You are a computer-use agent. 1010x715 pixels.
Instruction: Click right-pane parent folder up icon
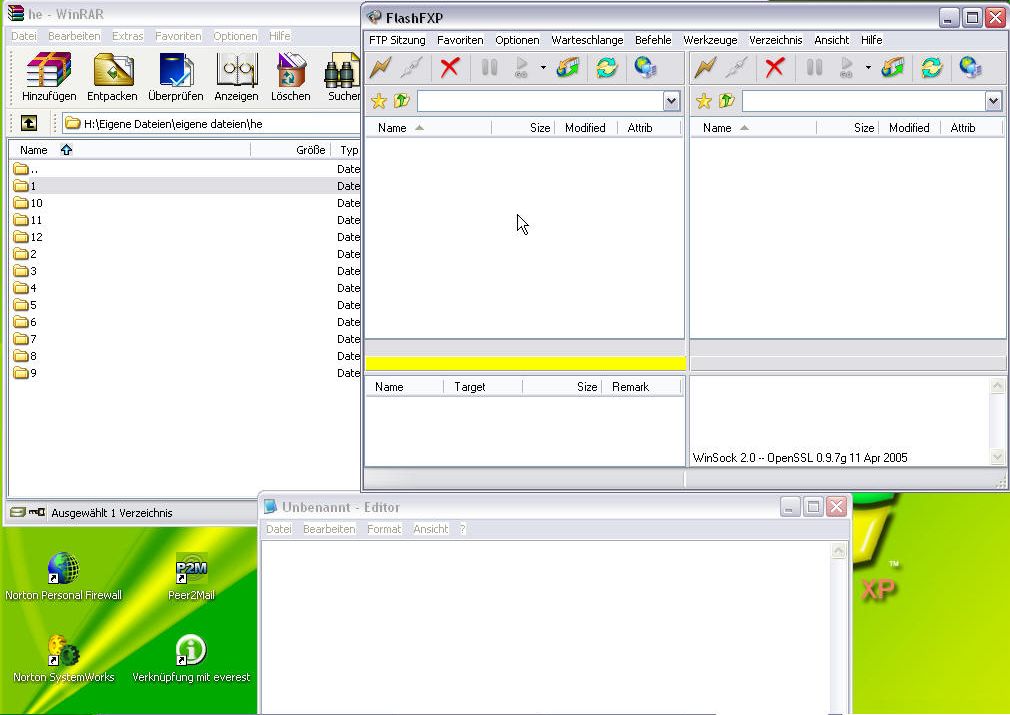coord(726,101)
